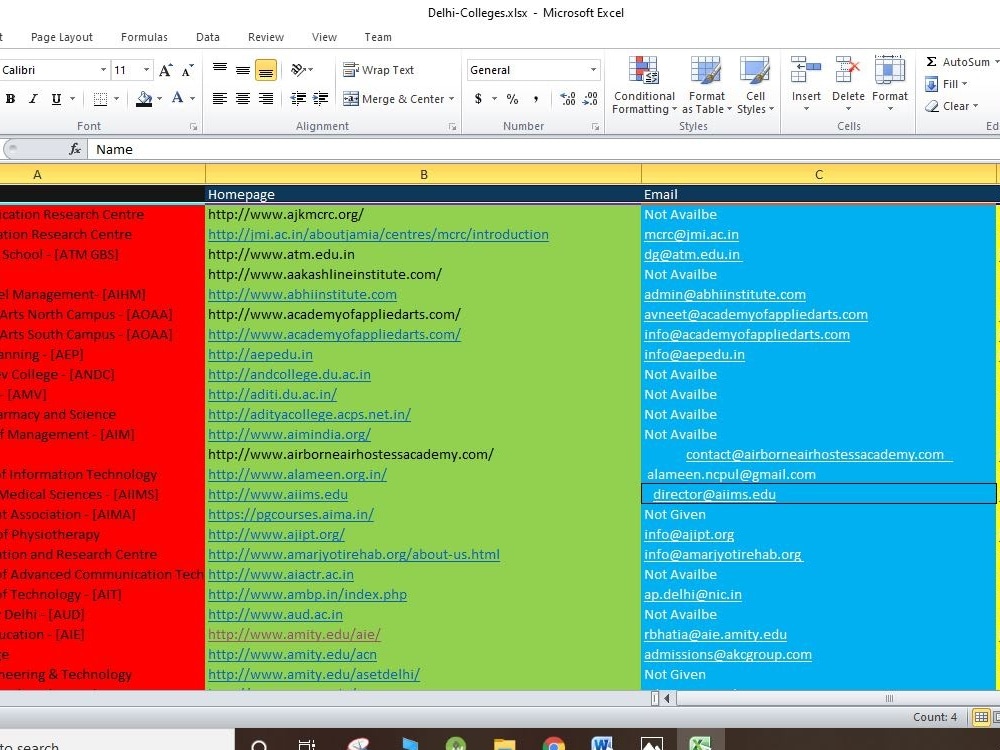Click email info@ajipt.org
Image resolution: width=1000 pixels, height=750 pixels.
(x=689, y=534)
